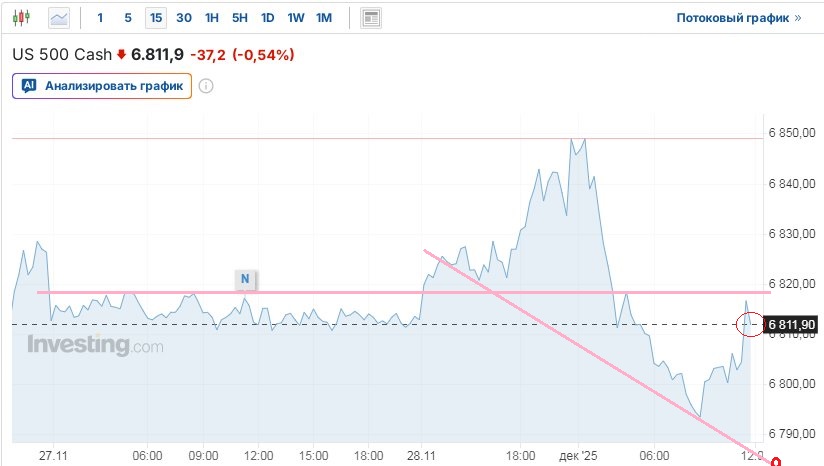Choose the 5H timeframe
Viewport: 824px width, 466px height.
pos(240,18)
